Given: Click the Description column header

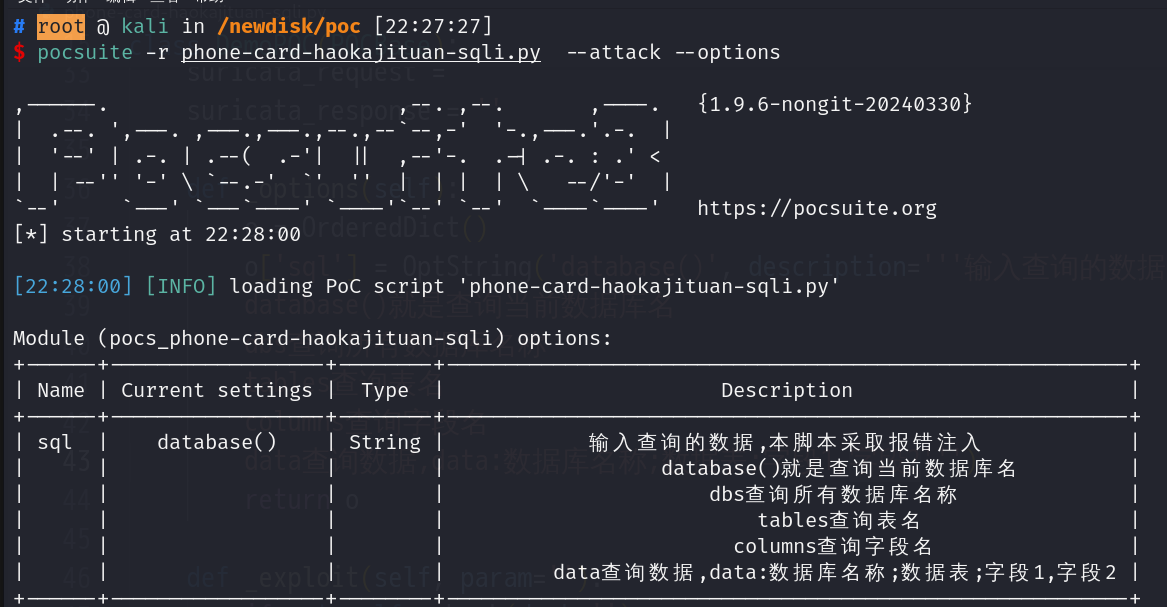Looking at the screenshot, I should (x=787, y=391).
